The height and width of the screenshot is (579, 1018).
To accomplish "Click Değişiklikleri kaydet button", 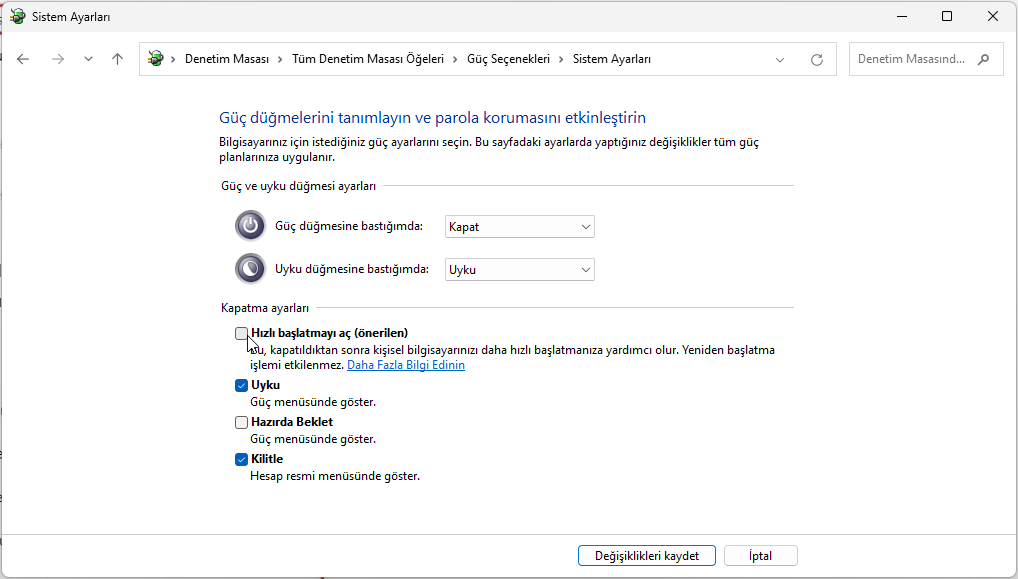I will pos(646,556).
